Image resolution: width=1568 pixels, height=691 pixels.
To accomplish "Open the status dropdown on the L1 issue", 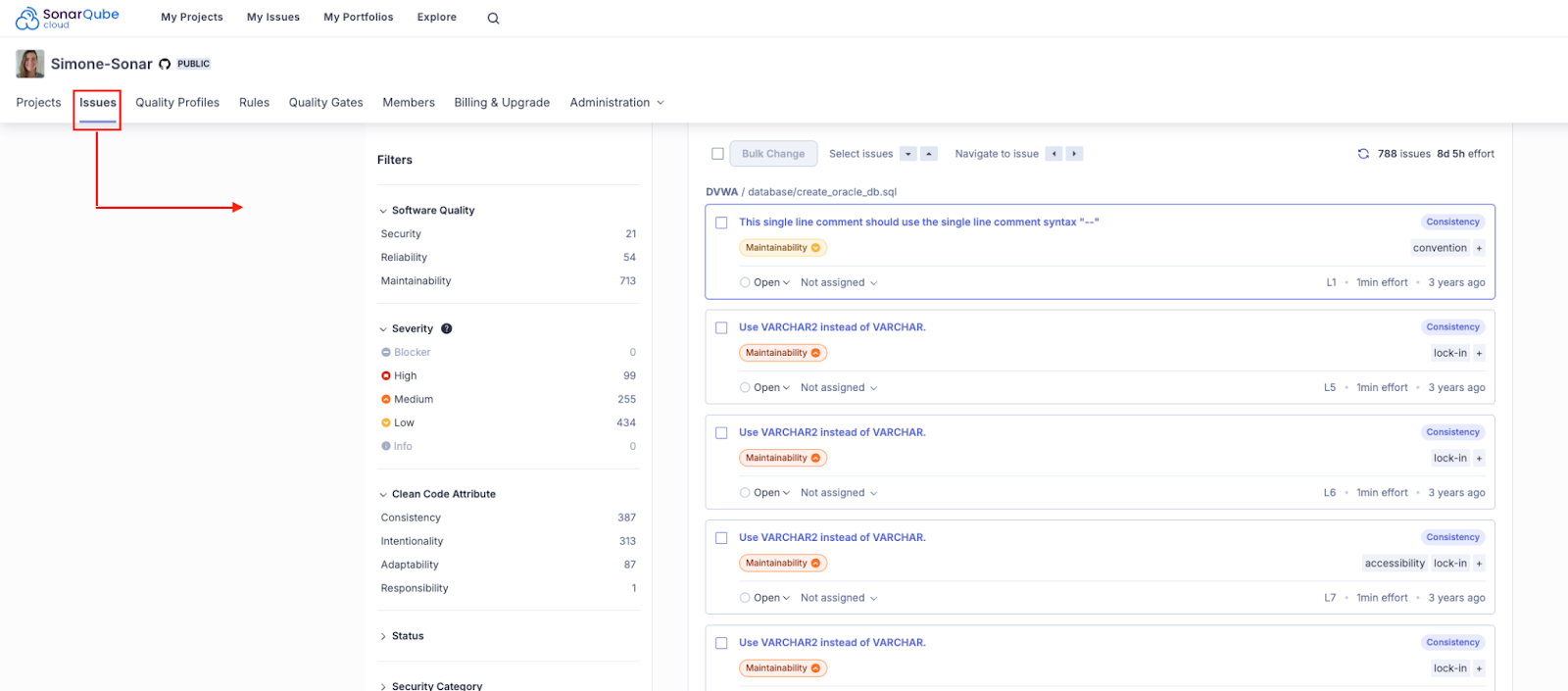I will [x=771, y=282].
